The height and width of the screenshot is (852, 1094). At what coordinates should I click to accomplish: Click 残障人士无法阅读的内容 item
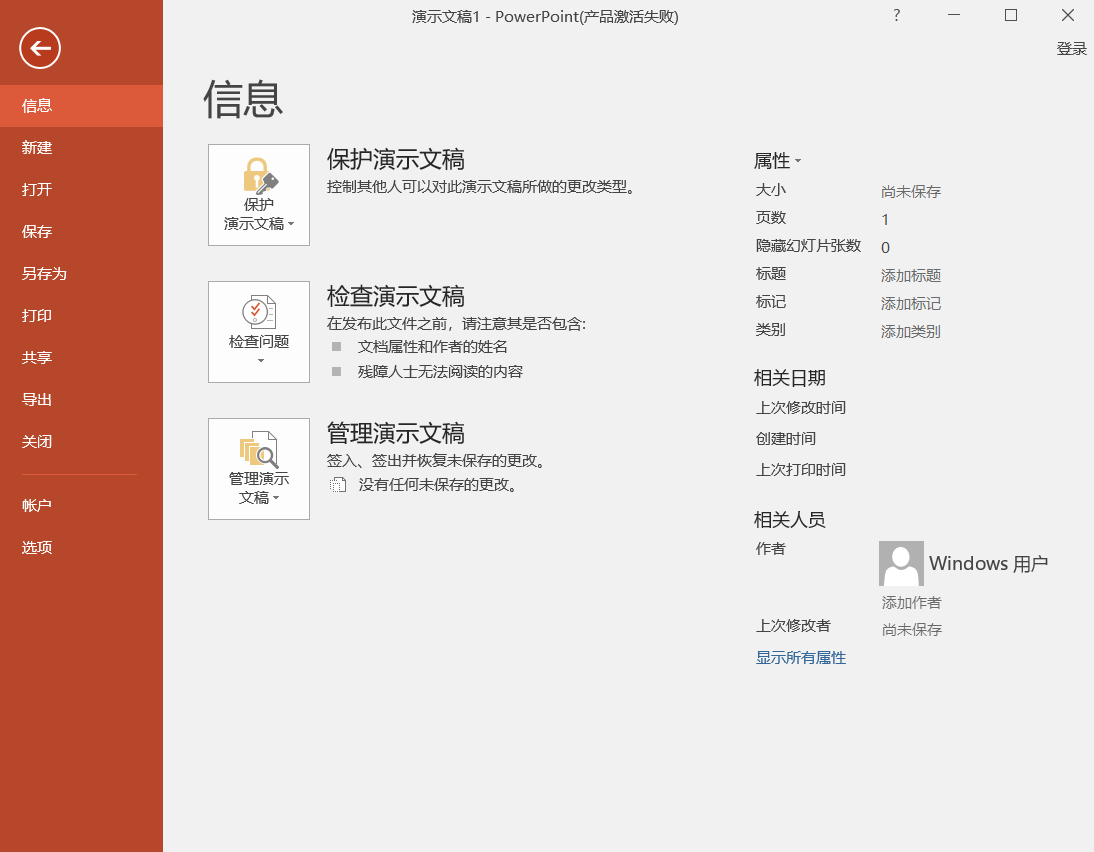440,372
